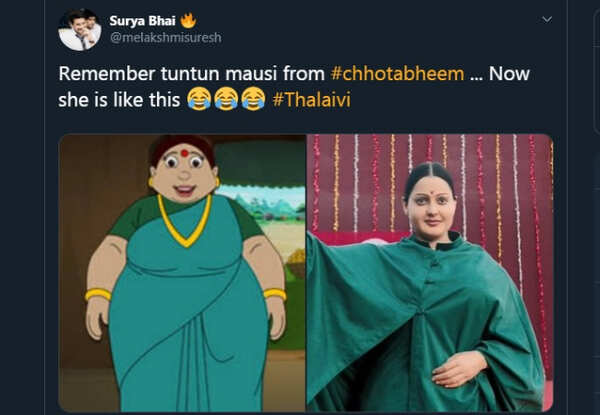Click the 'Remember tuntun mausi from' text
The image size is (600, 415).
click(x=191, y=73)
